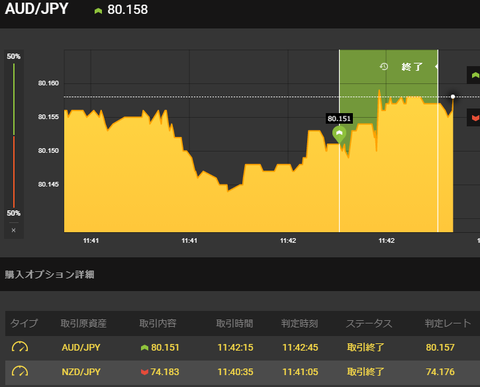Click the trader sentiment ratio bar
This screenshot has width=480, height=387.
click(14, 135)
